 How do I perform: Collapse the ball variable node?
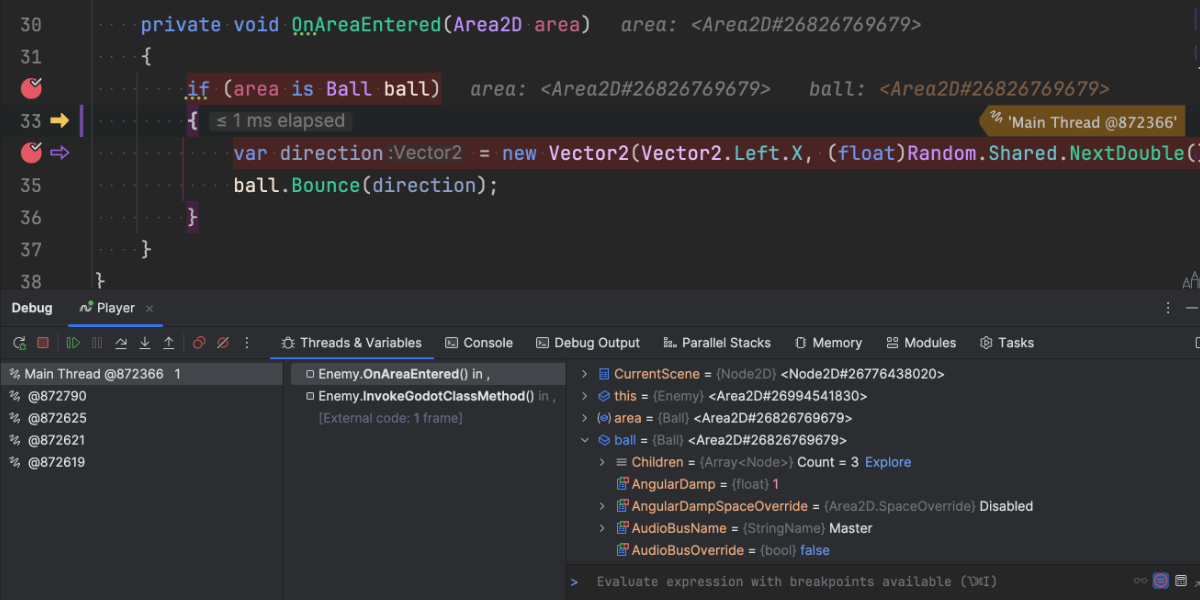coord(585,440)
